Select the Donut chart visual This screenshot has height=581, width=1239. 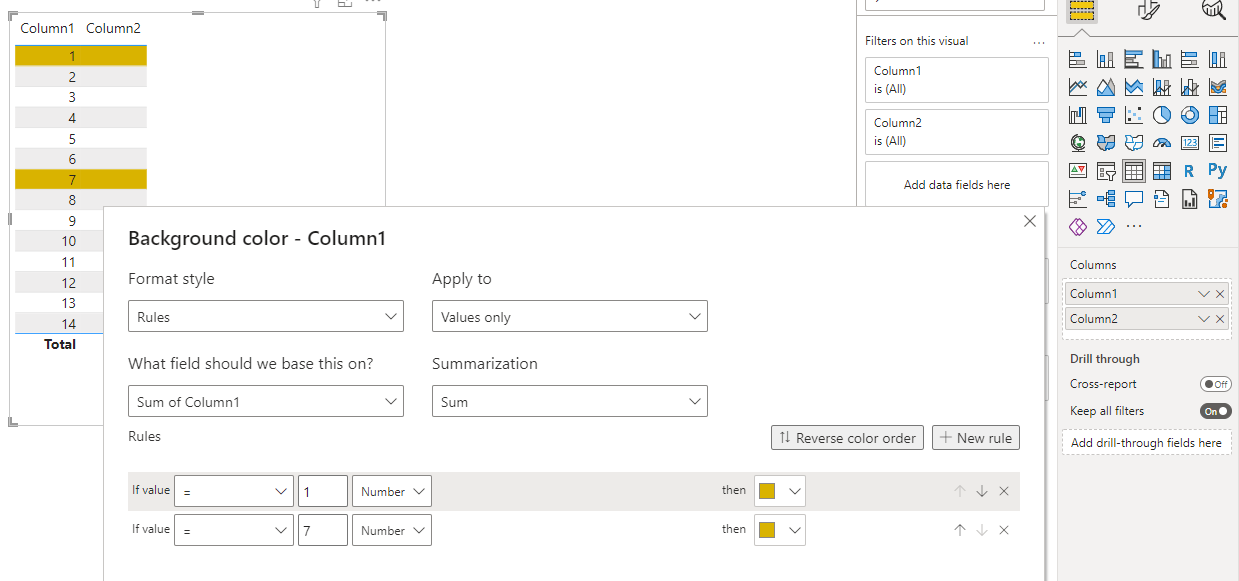1189,115
